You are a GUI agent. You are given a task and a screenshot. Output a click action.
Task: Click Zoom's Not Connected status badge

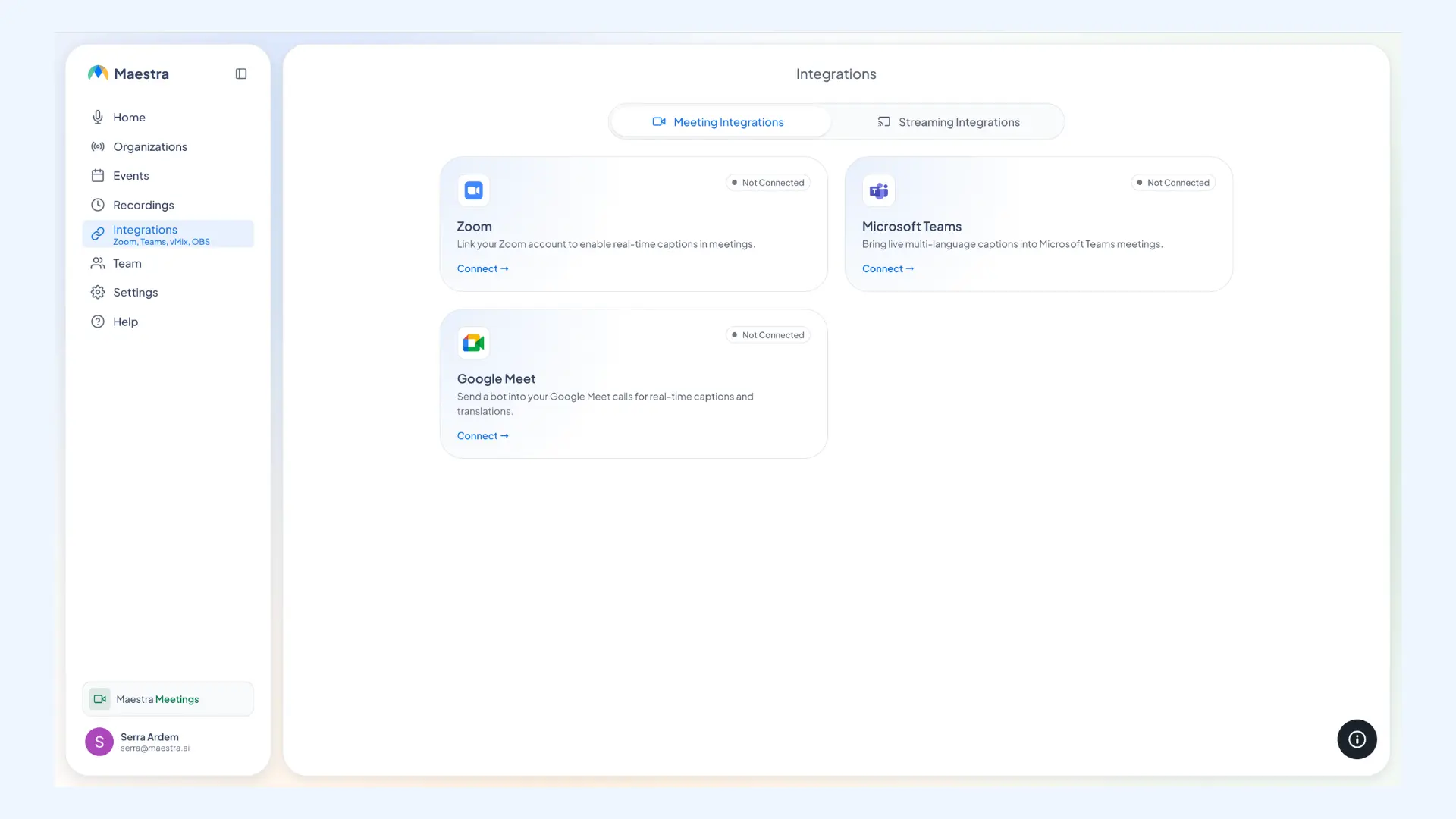[x=768, y=183]
